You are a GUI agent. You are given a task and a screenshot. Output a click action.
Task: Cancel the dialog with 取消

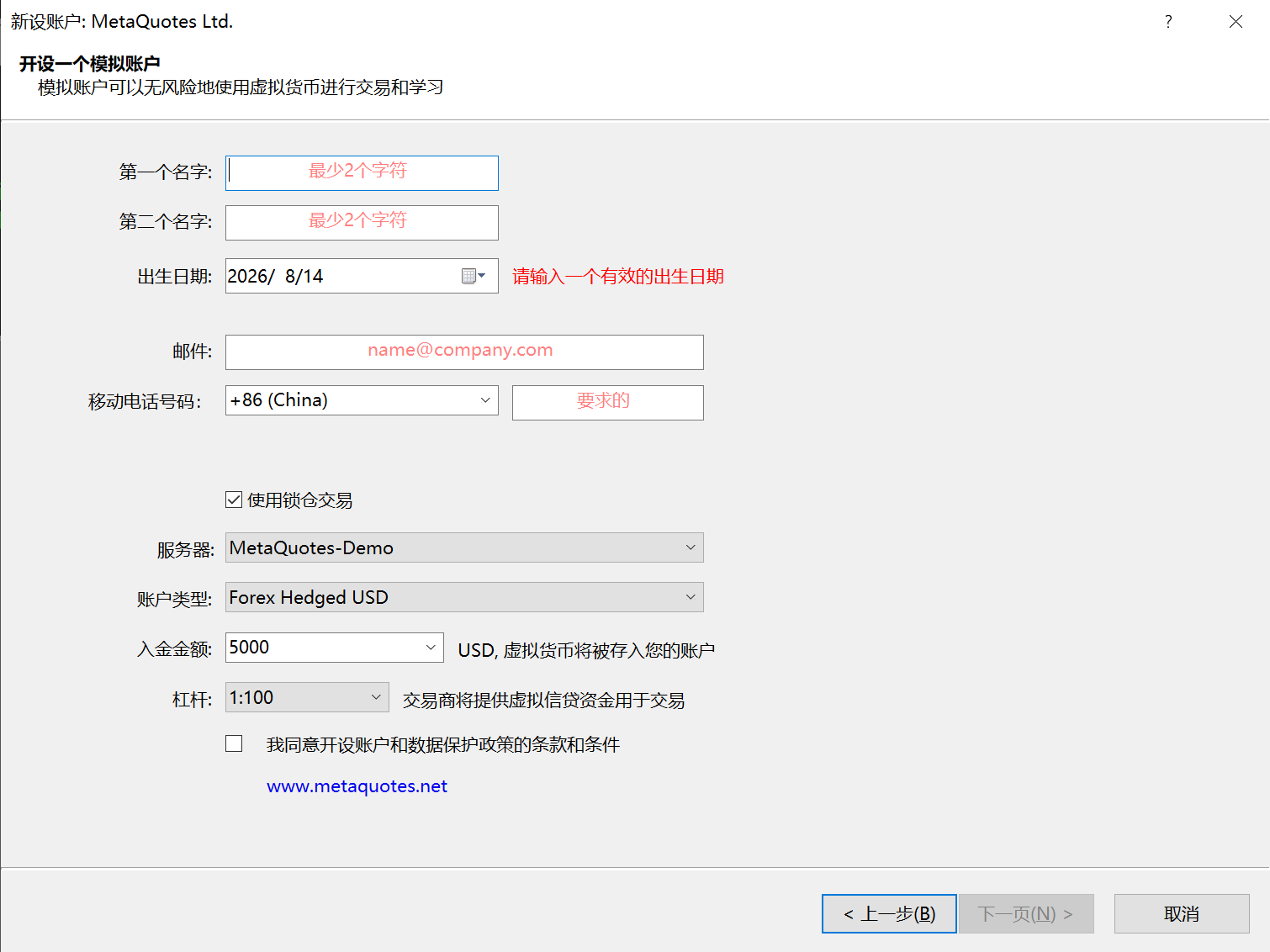1182,913
